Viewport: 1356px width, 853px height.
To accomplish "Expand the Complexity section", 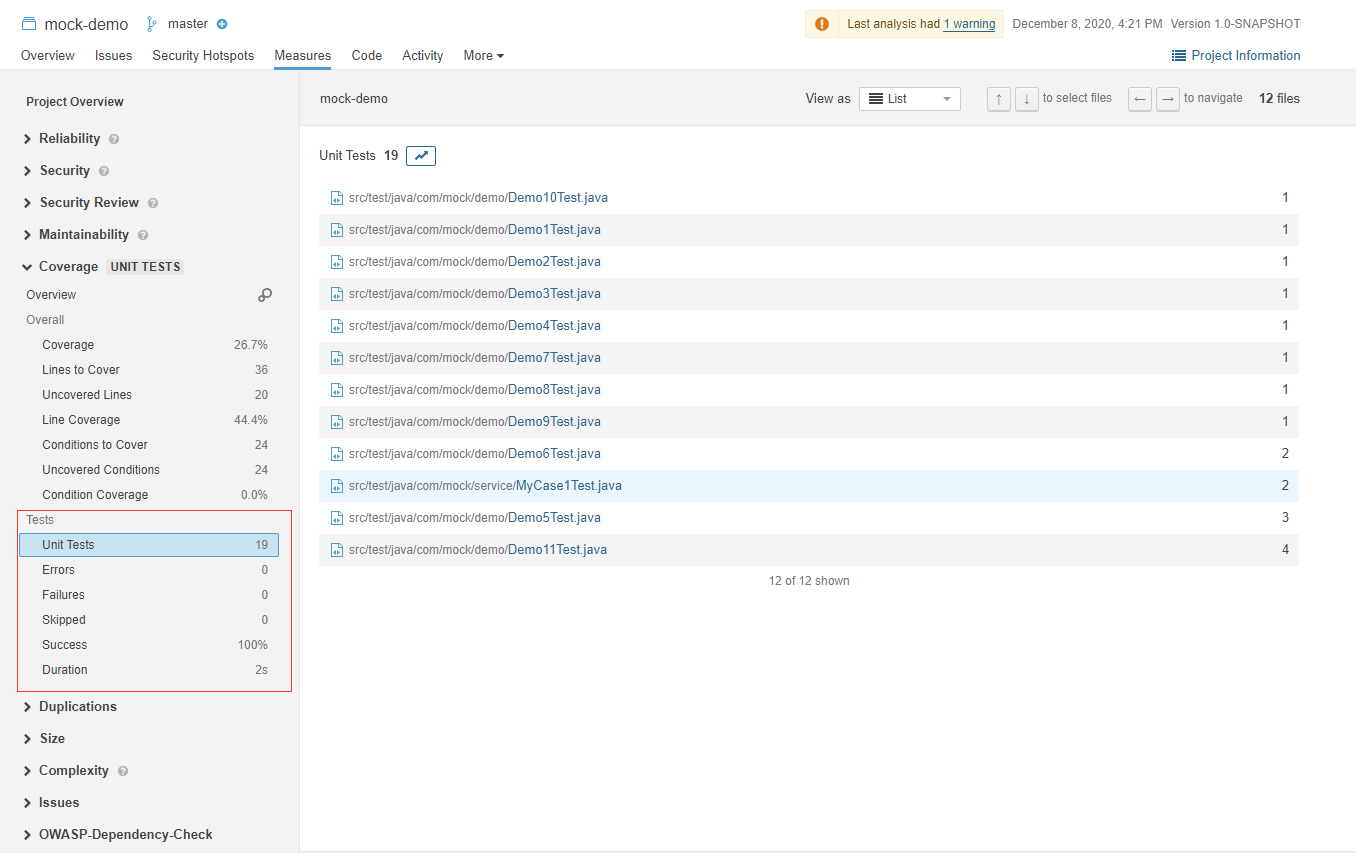I will pyautogui.click(x=66, y=771).
